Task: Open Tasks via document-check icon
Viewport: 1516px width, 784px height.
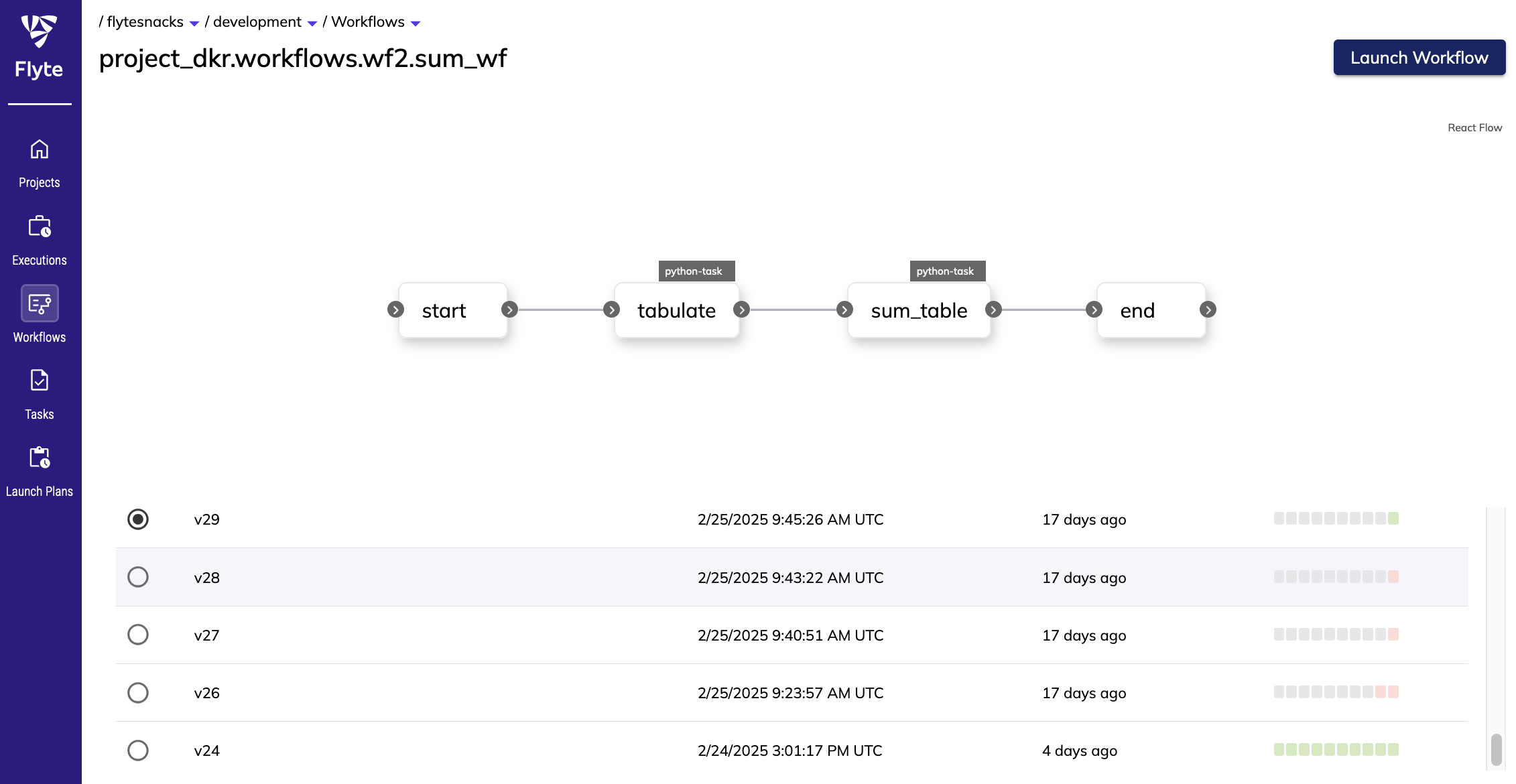Action: tap(40, 380)
